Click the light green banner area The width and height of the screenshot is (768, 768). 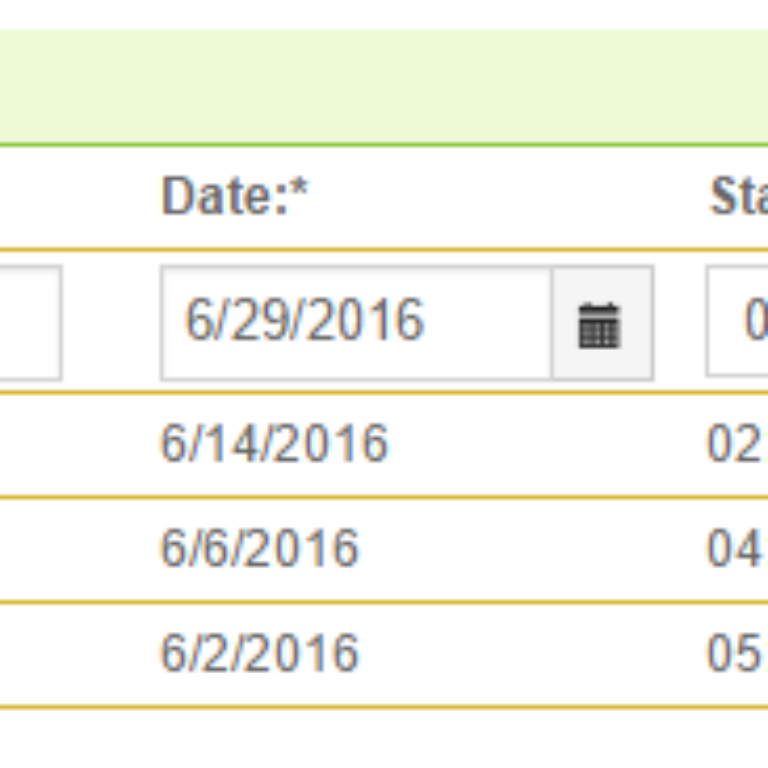pos(384,87)
